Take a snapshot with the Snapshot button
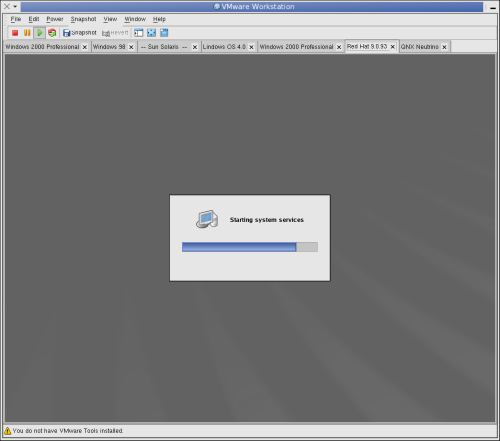 [x=80, y=33]
